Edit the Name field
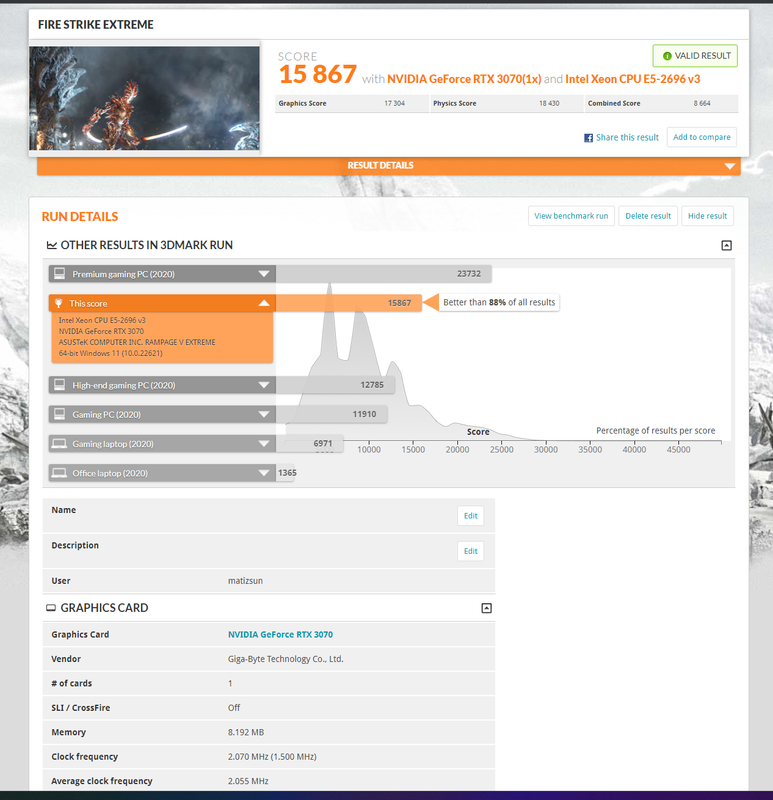The height and width of the screenshot is (800, 773). [470, 516]
